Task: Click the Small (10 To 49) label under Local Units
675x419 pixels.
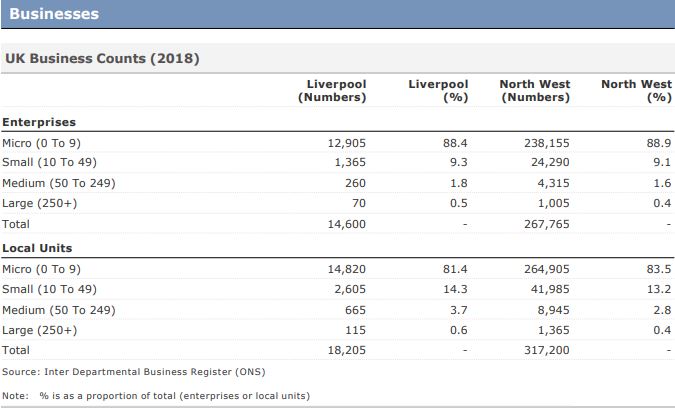Action: click(52, 289)
